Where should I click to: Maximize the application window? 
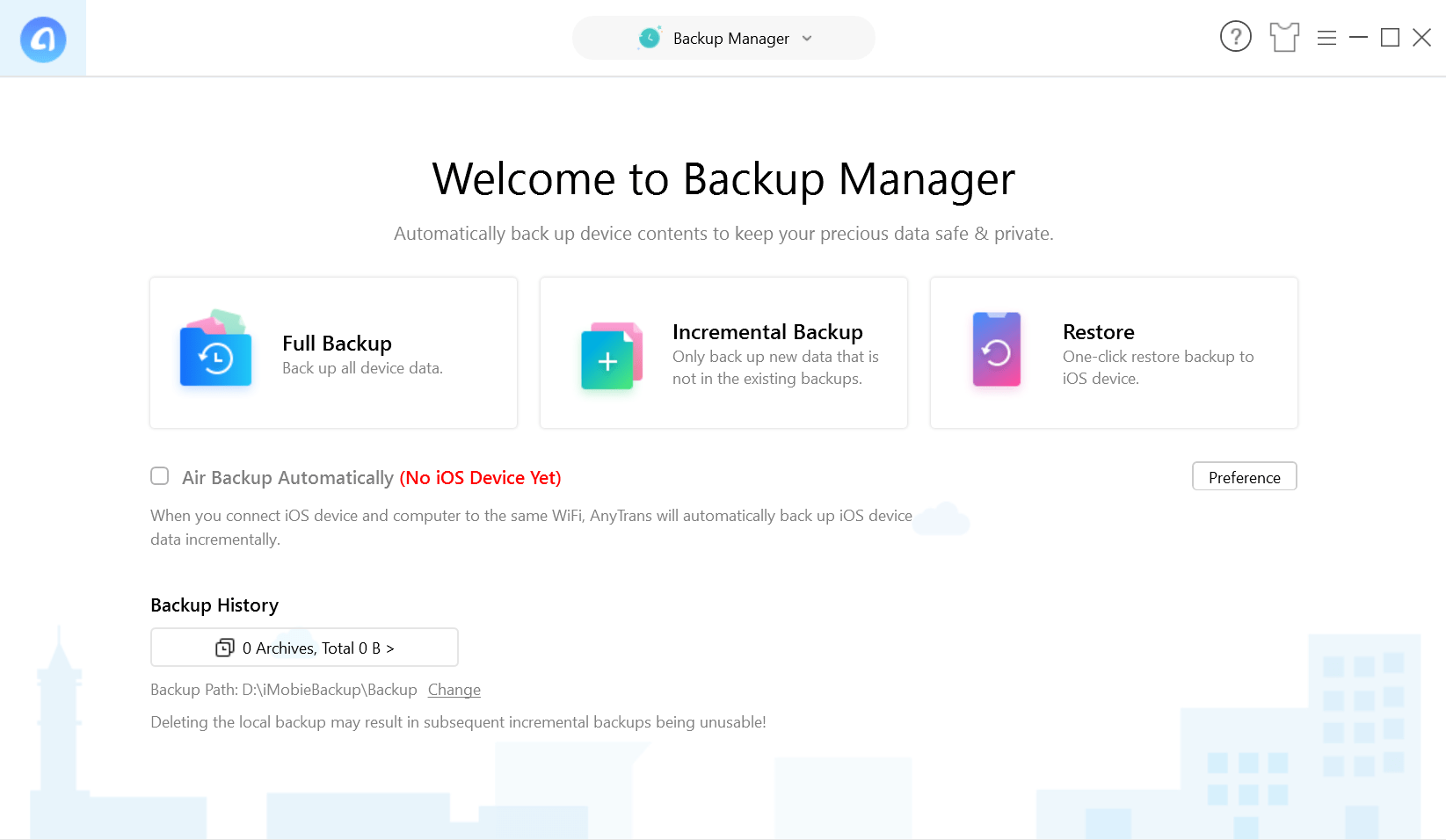pyautogui.click(x=1390, y=38)
